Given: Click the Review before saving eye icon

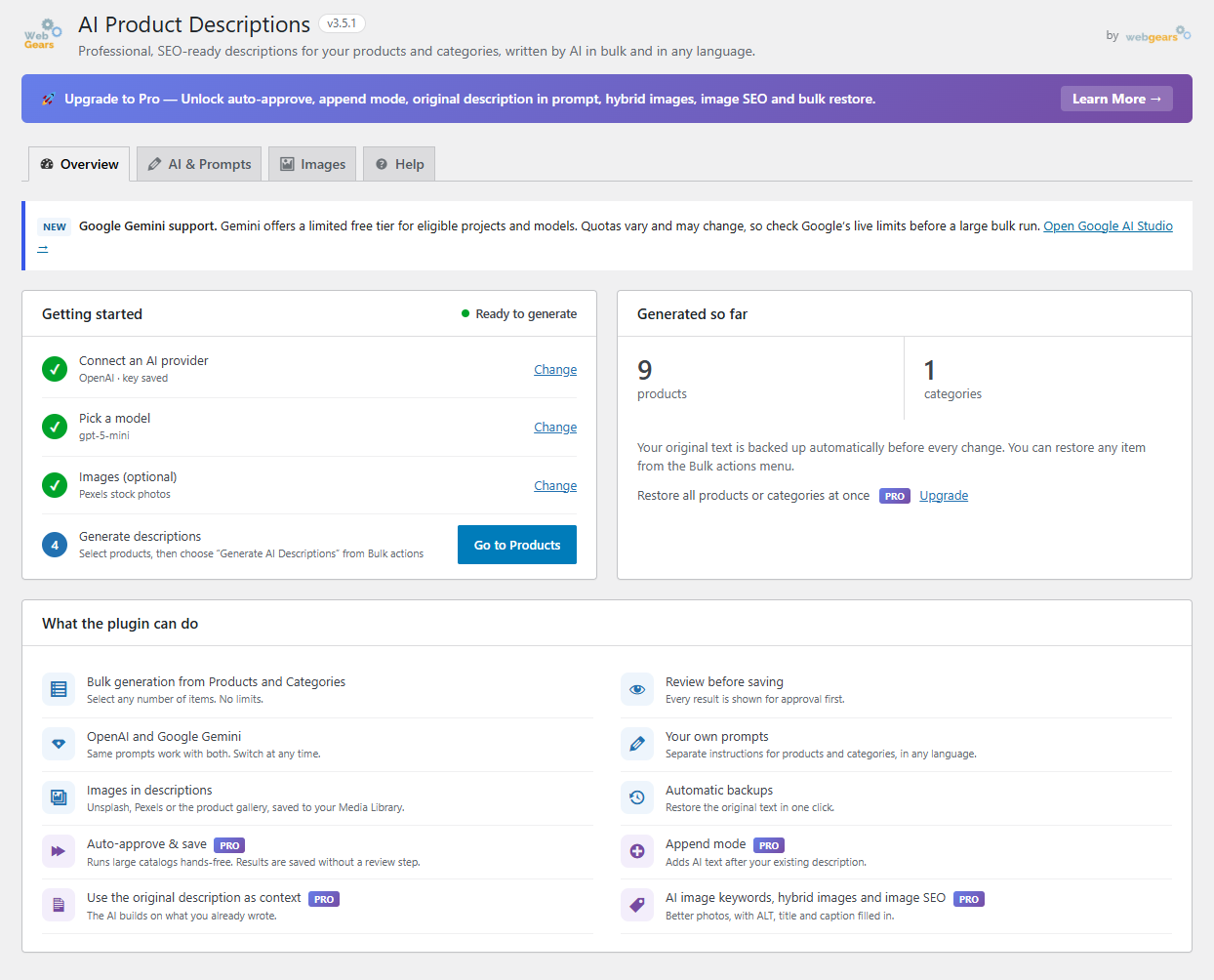Looking at the screenshot, I should pyautogui.click(x=637, y=689).
